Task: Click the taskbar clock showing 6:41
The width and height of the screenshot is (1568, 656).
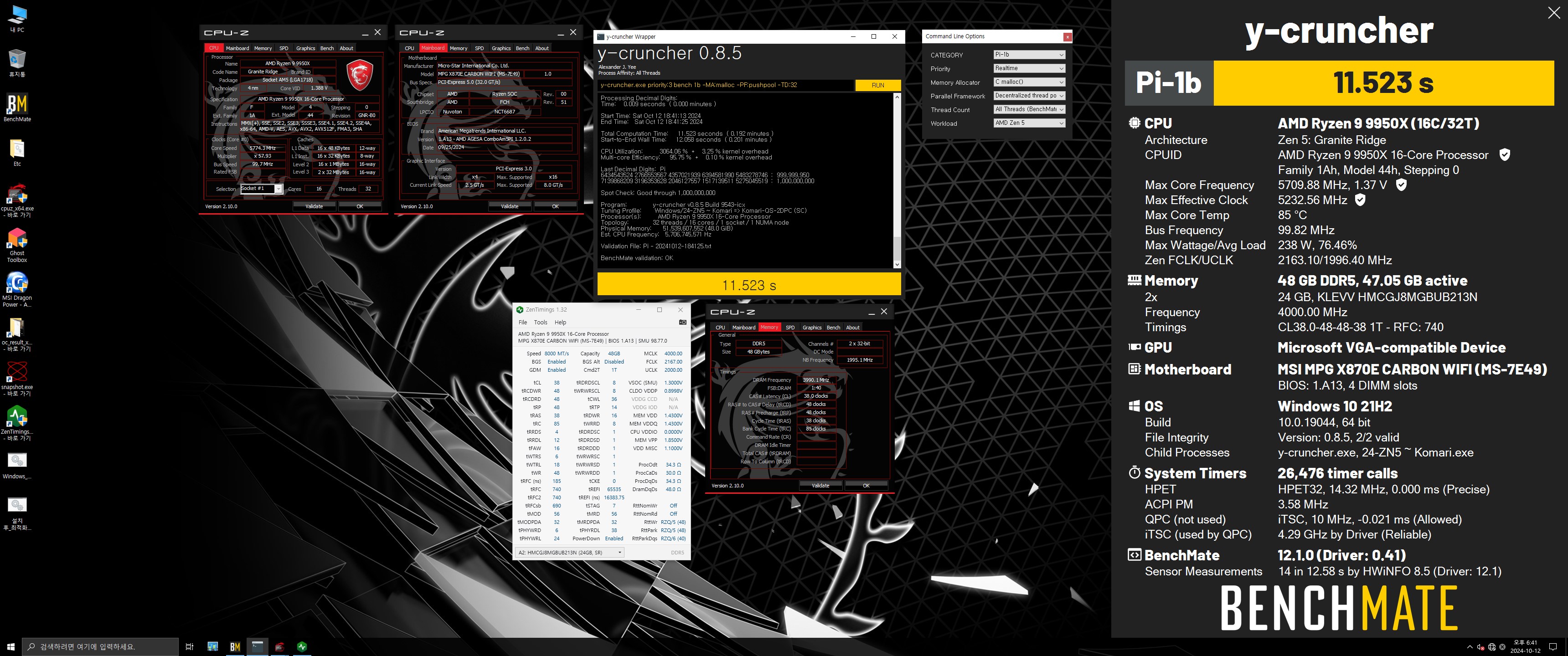Action: 1525,646
